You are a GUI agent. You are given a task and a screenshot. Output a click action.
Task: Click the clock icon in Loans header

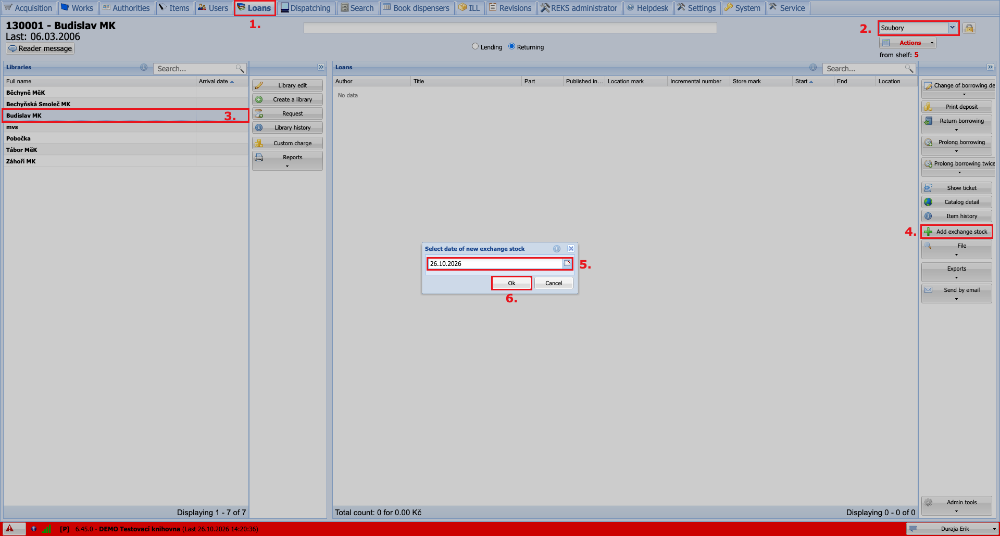pyautogui.click(x=813, y=67)
